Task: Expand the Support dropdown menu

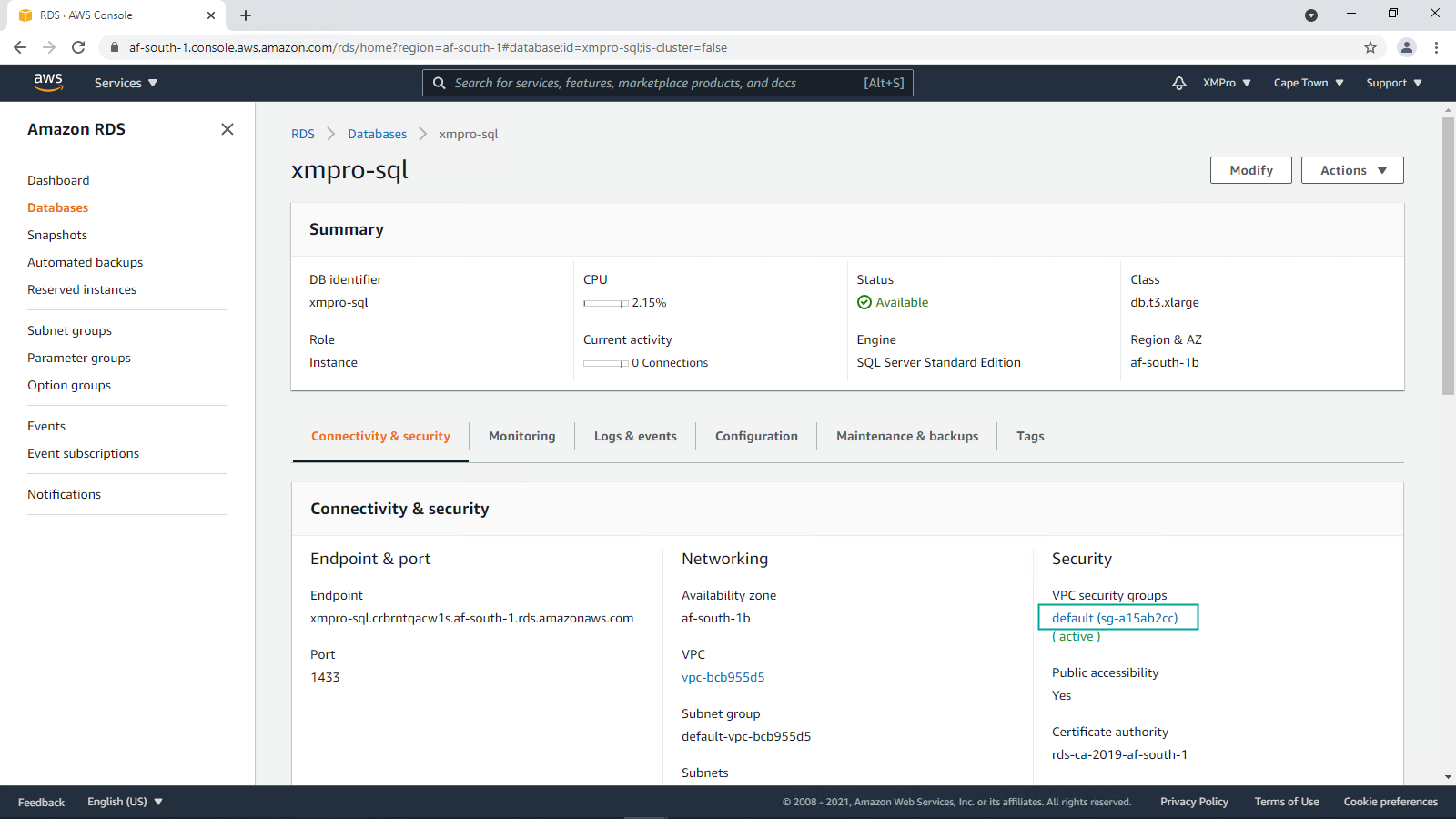Action: [1394, 83]
